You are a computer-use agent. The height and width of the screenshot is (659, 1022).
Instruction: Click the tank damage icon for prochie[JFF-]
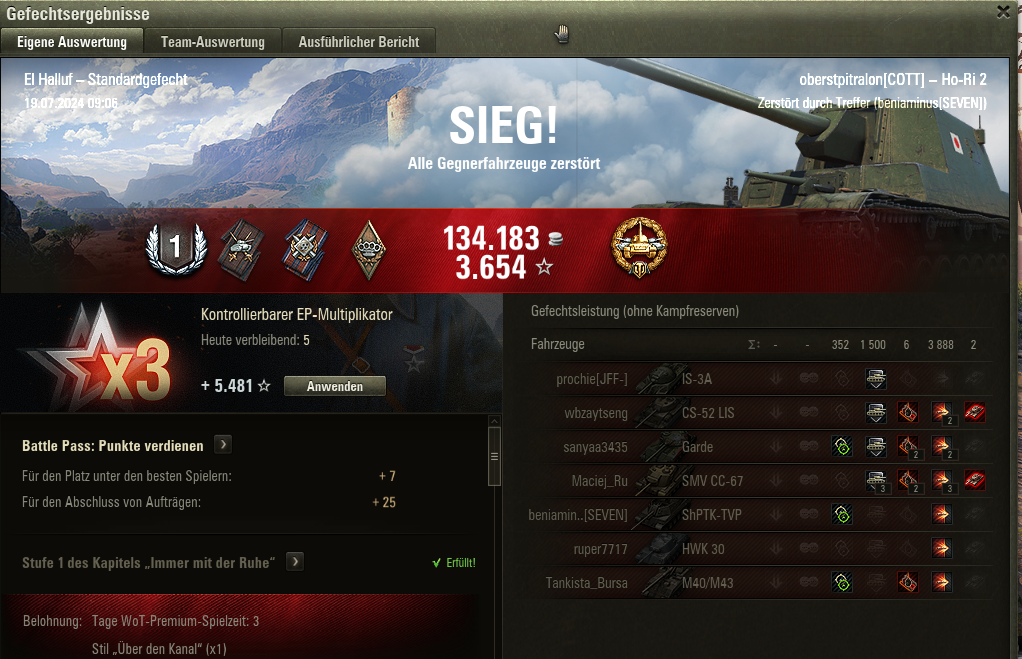875,378
